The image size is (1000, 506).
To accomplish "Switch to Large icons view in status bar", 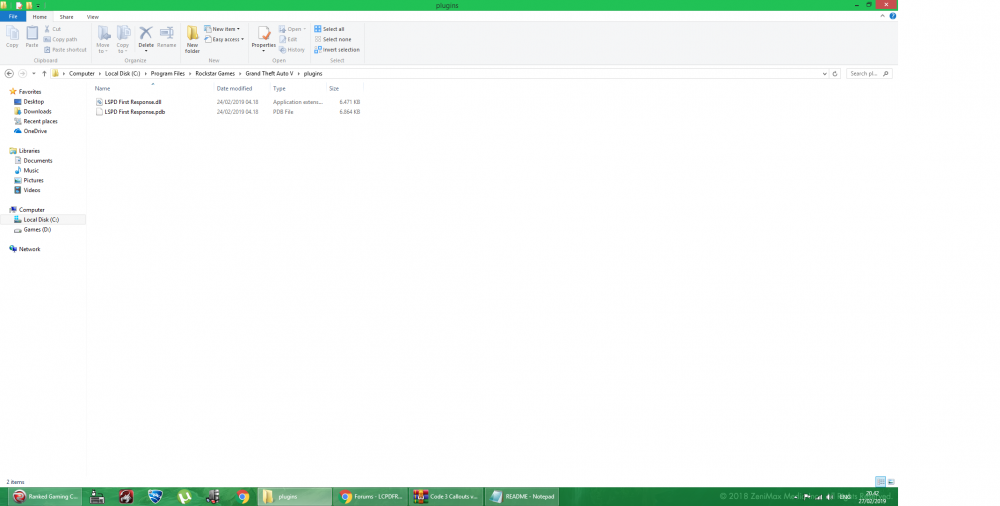I will (x=891, y=482).
